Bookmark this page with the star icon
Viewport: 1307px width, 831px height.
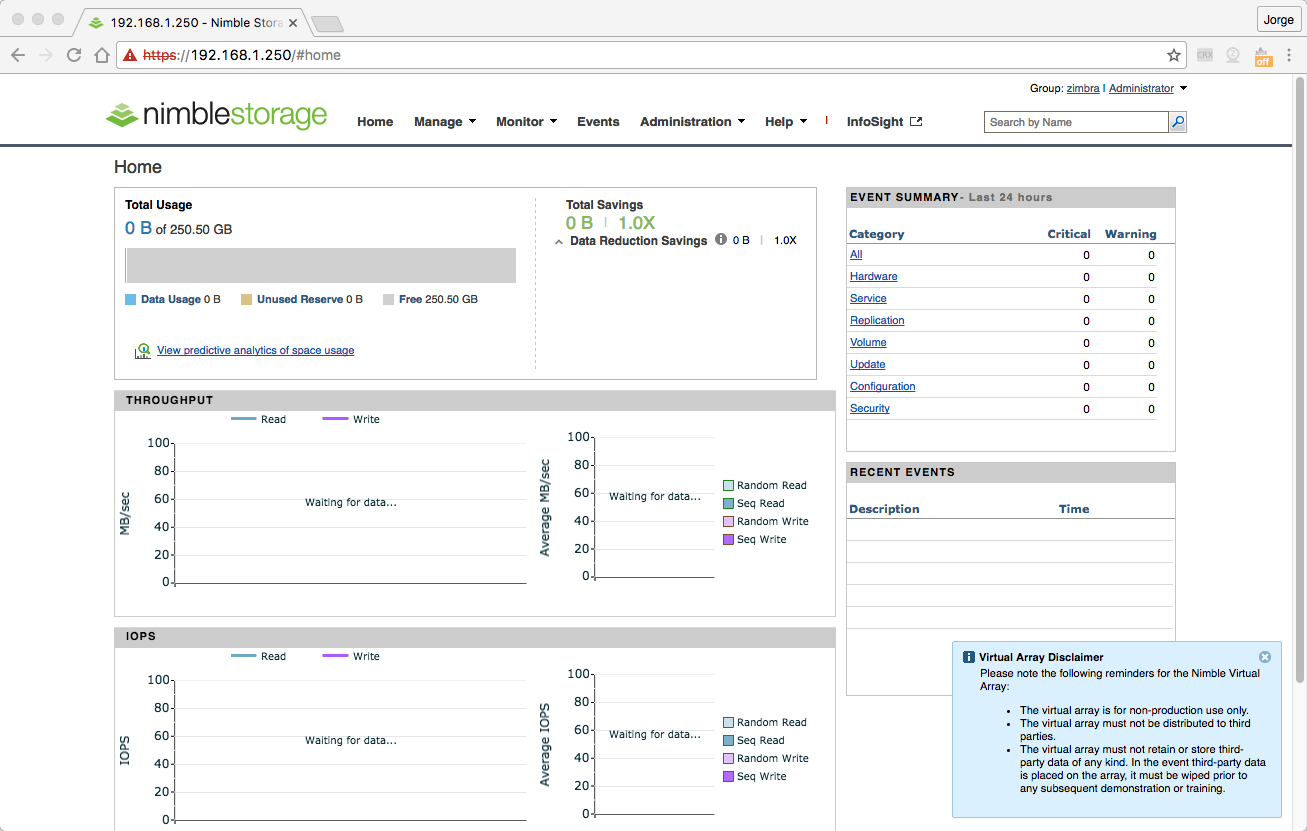tap(1174, 55)
